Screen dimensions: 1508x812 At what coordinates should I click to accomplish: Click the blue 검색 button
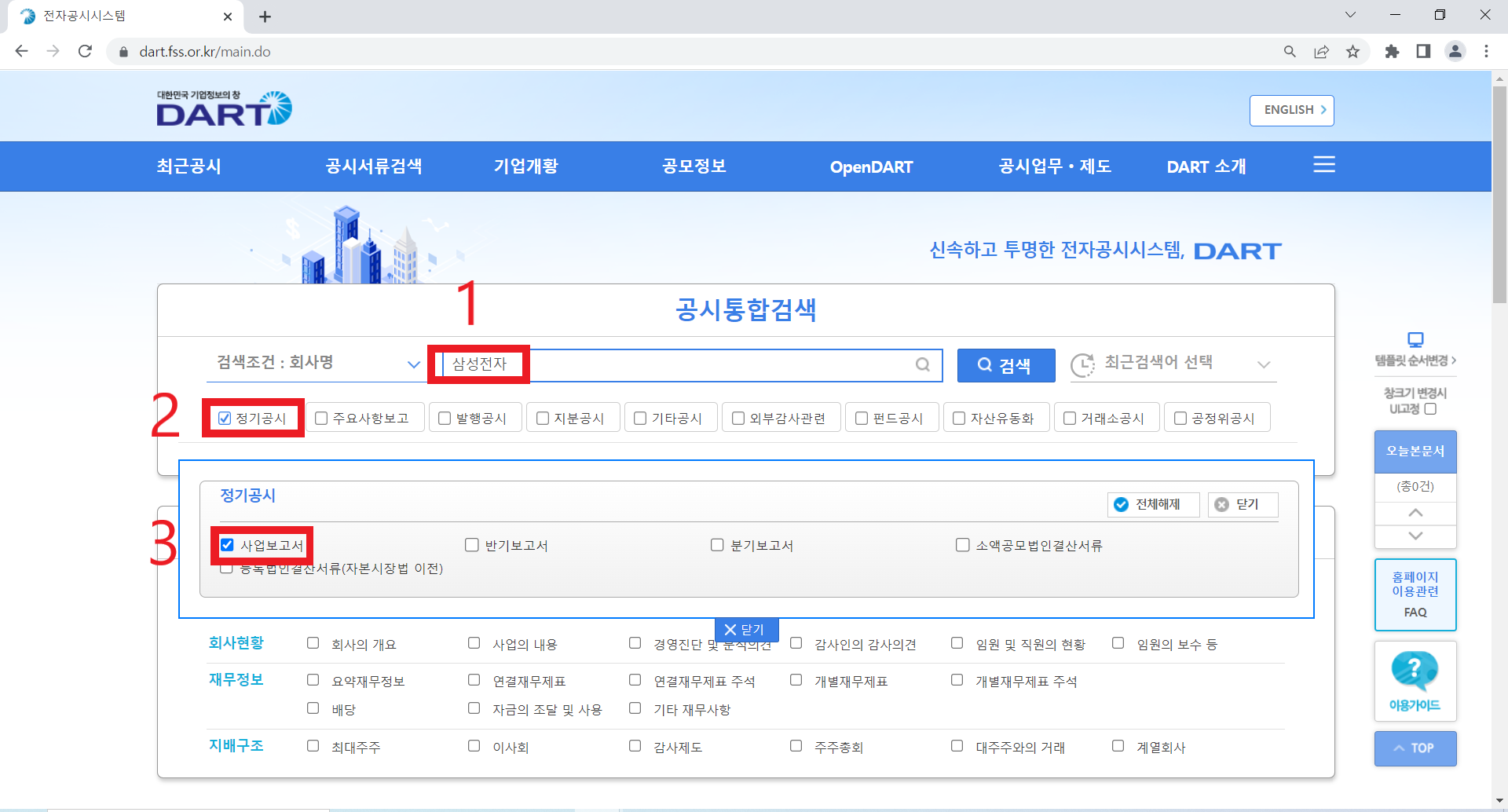pos(1006,365)
